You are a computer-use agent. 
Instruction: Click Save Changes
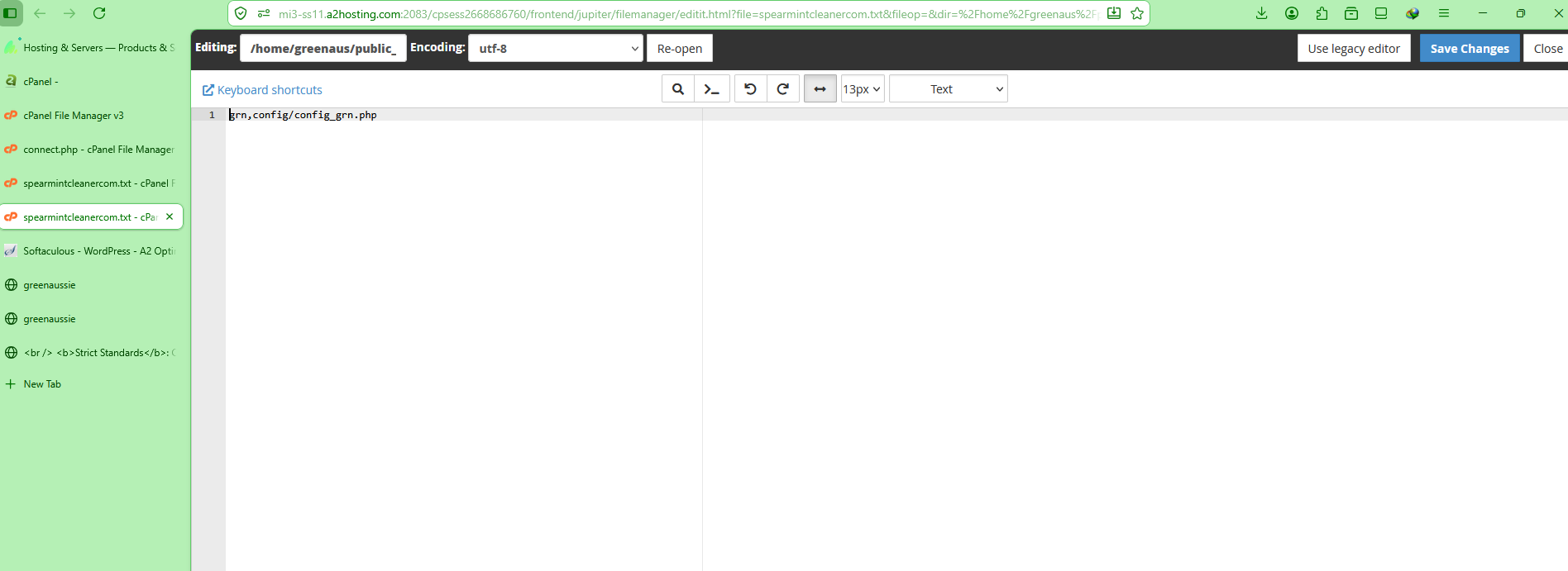tap(1469, 49)
